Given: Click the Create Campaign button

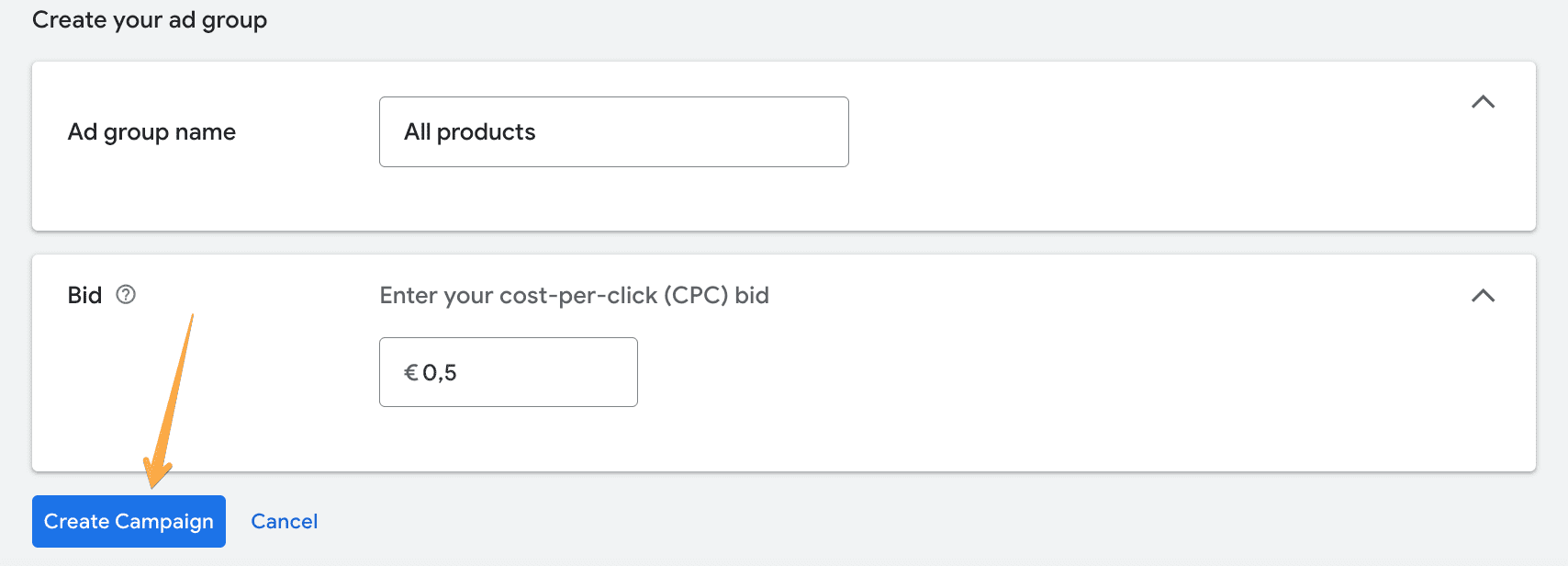Looking at the screenshot, I should click(x=129, y=521).
